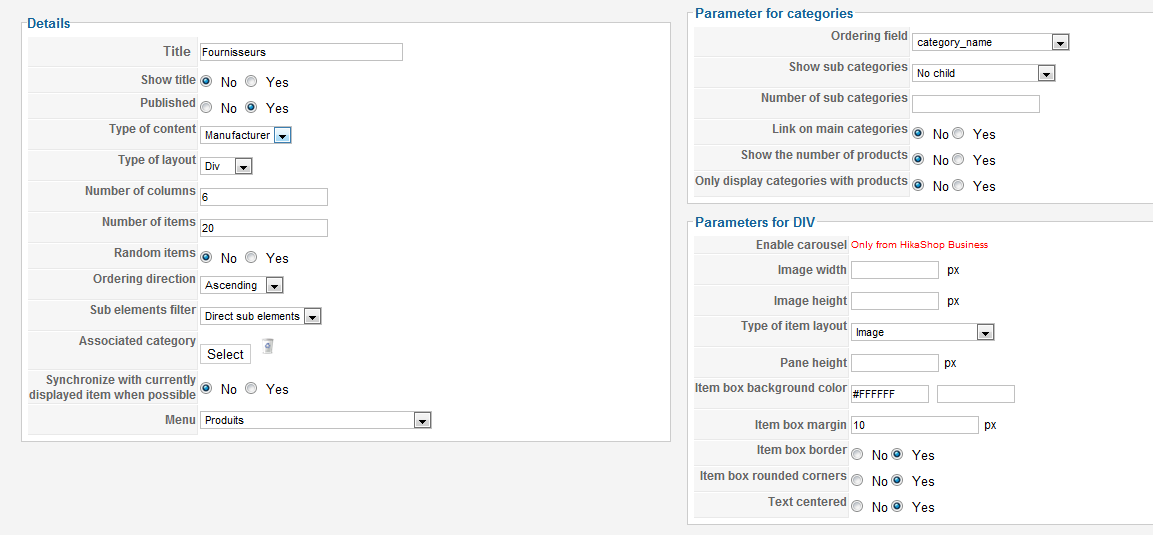Open the Type of item layout dropdown
Screen dimensions: 1153x535
point(923,332)
